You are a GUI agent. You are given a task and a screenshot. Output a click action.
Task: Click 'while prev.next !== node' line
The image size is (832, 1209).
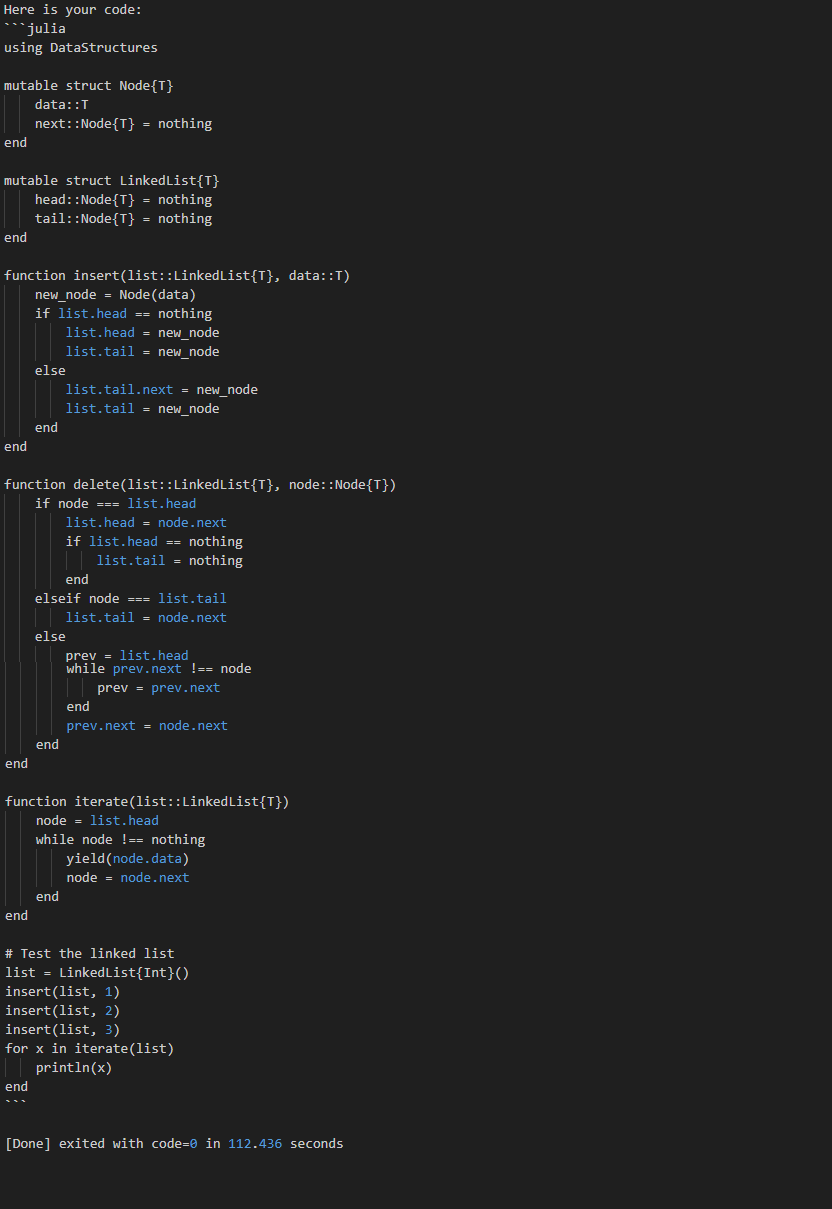pos(159,669)
